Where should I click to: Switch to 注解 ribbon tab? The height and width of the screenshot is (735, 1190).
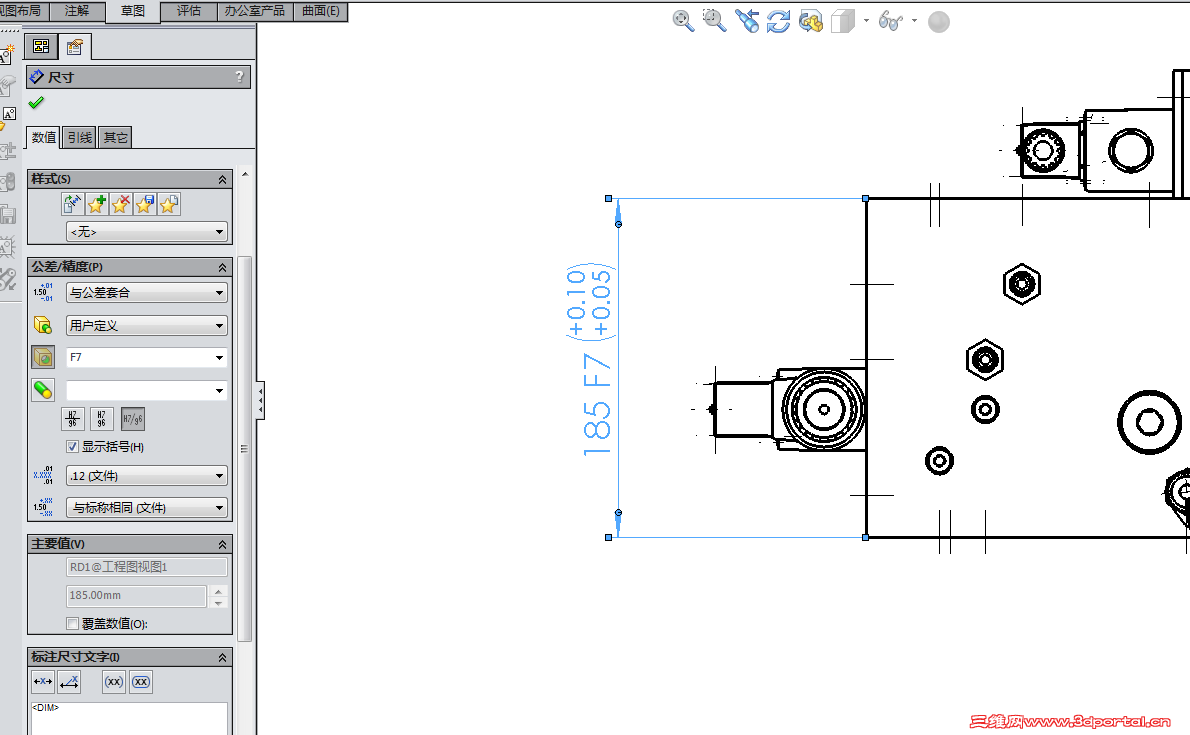[77, 11]
